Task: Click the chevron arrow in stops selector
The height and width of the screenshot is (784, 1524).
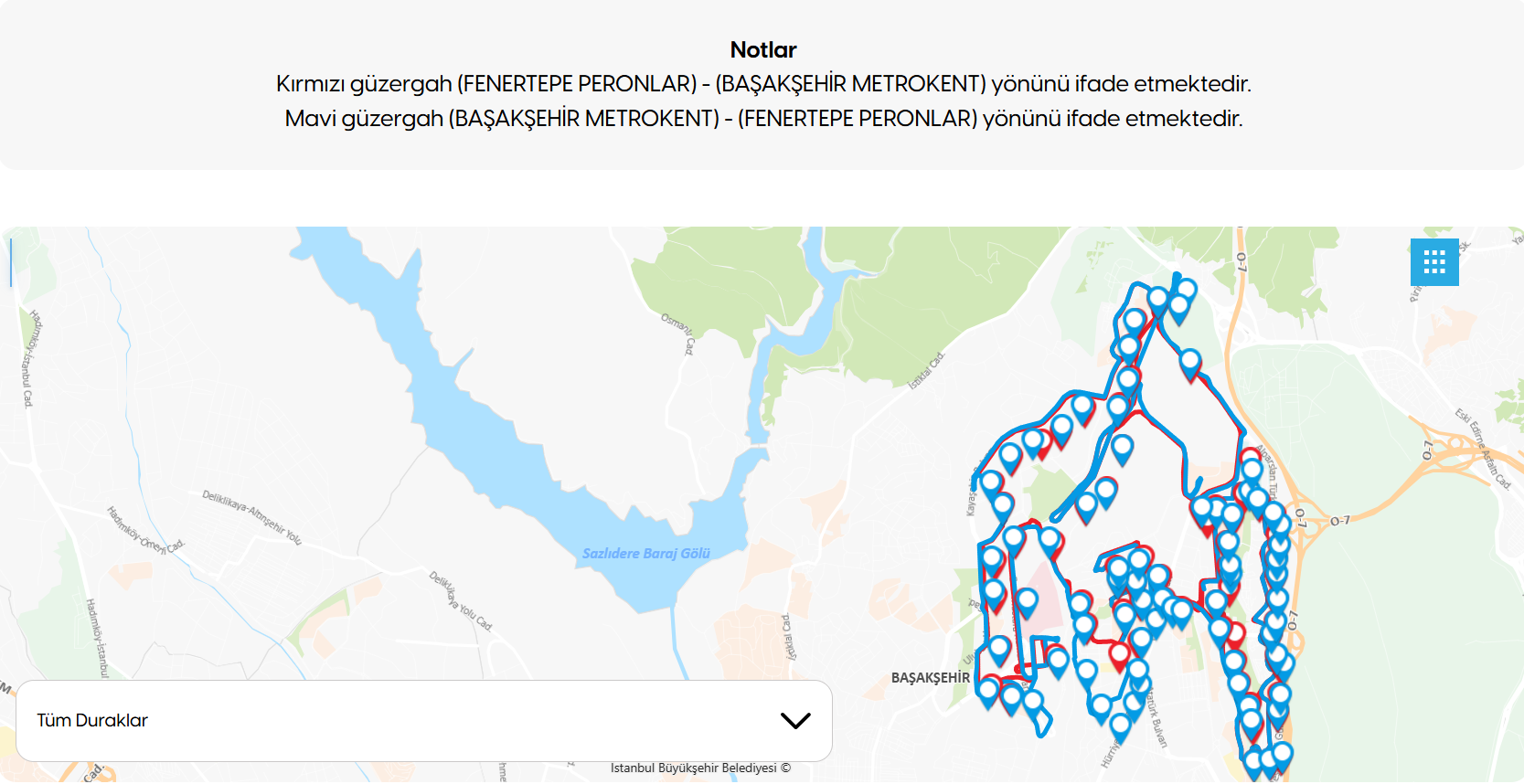Action: tap(795, 720)
